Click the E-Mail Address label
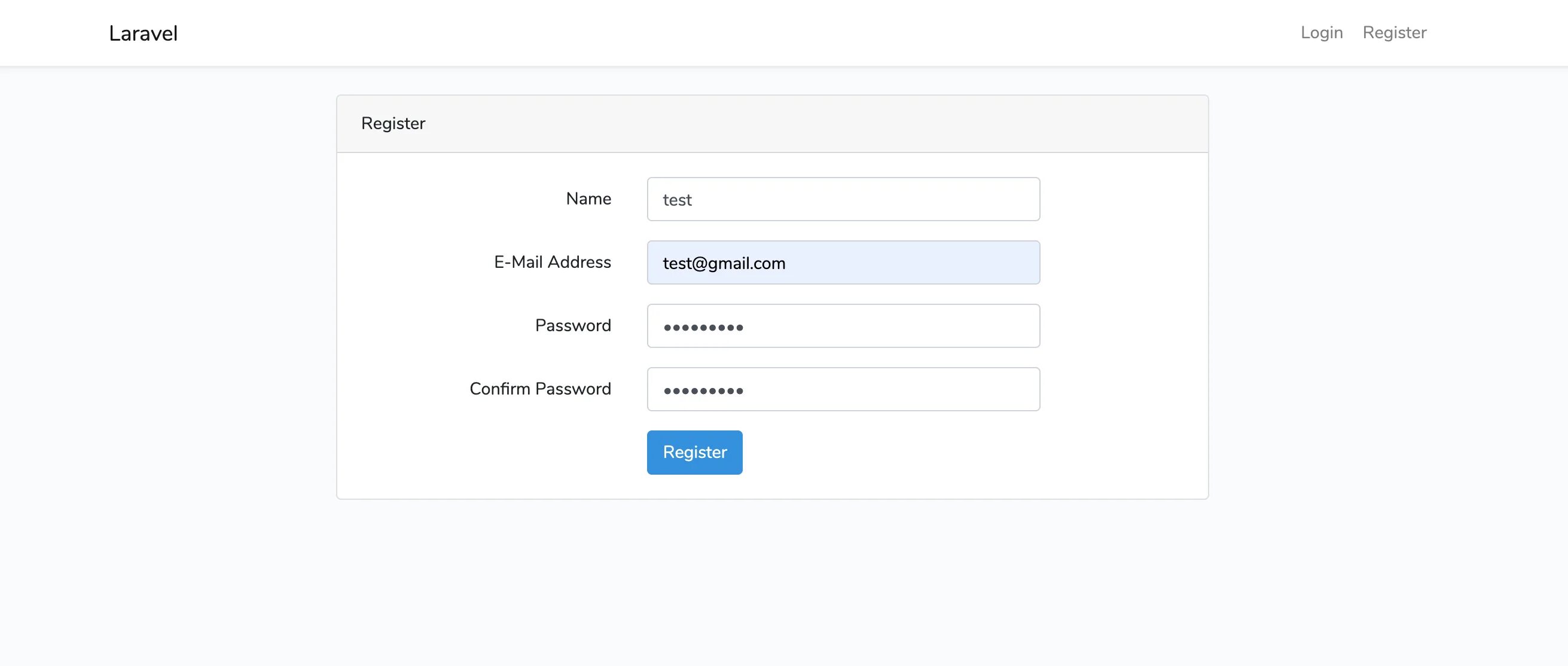Screen dimensions: 1568x666 [x=552, y=262]
